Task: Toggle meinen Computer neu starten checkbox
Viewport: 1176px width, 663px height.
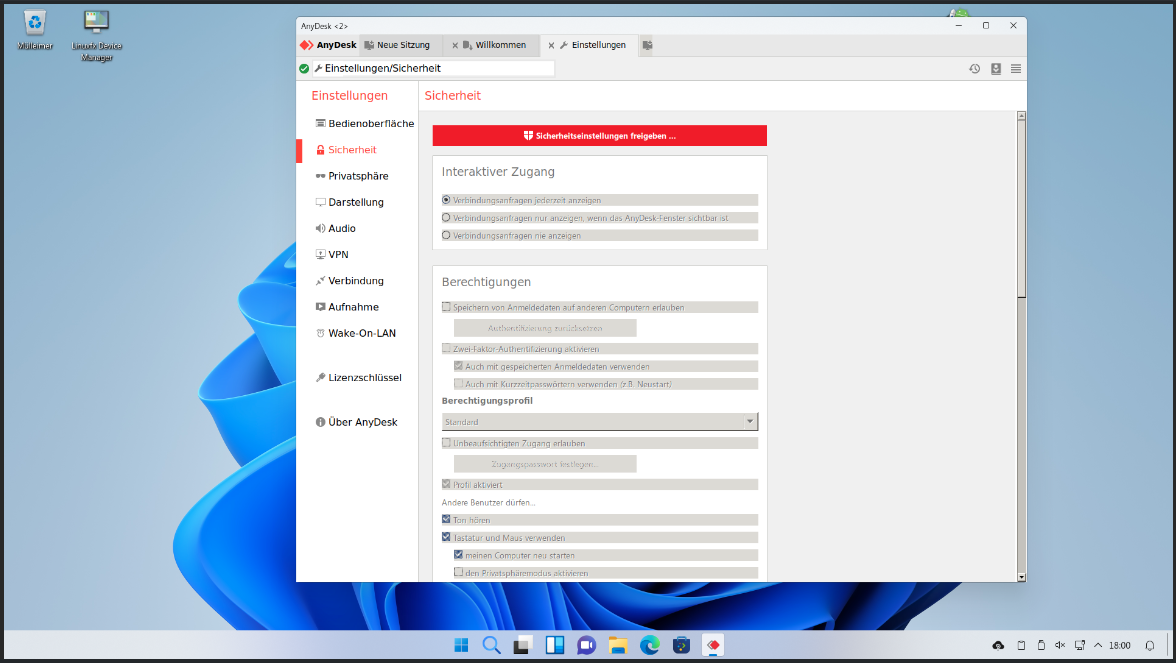Action: pos(458,555)
